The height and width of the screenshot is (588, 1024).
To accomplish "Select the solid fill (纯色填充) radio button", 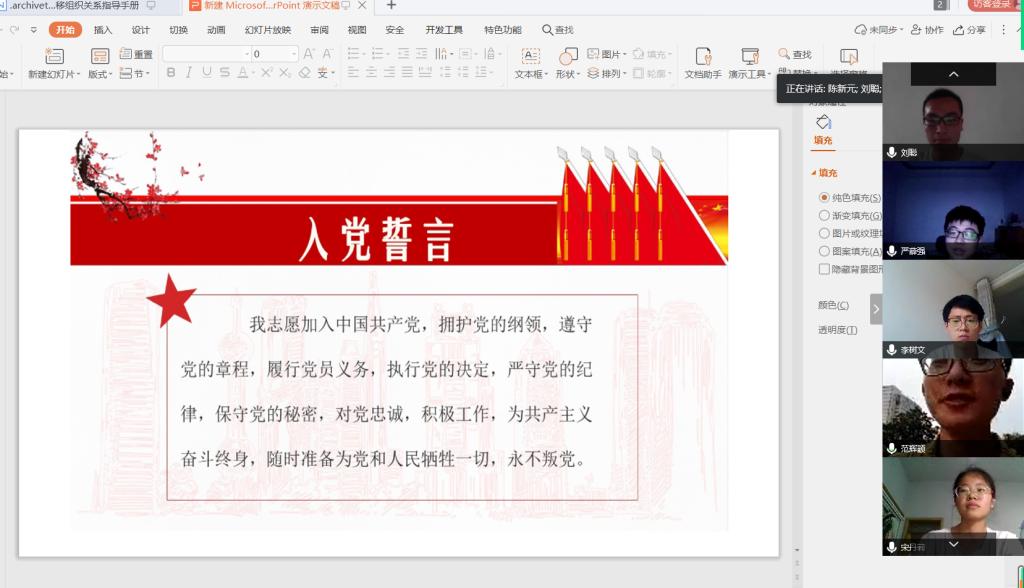I will (x=824, y=198).
